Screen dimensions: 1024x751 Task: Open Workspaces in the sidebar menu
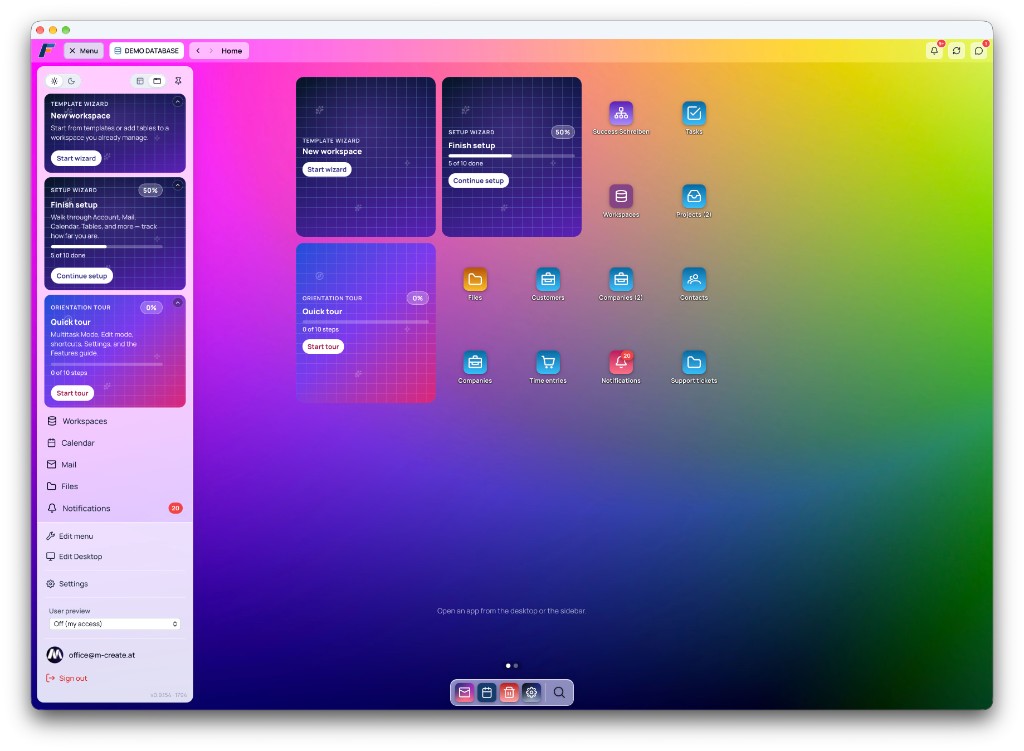pos(115,421)
